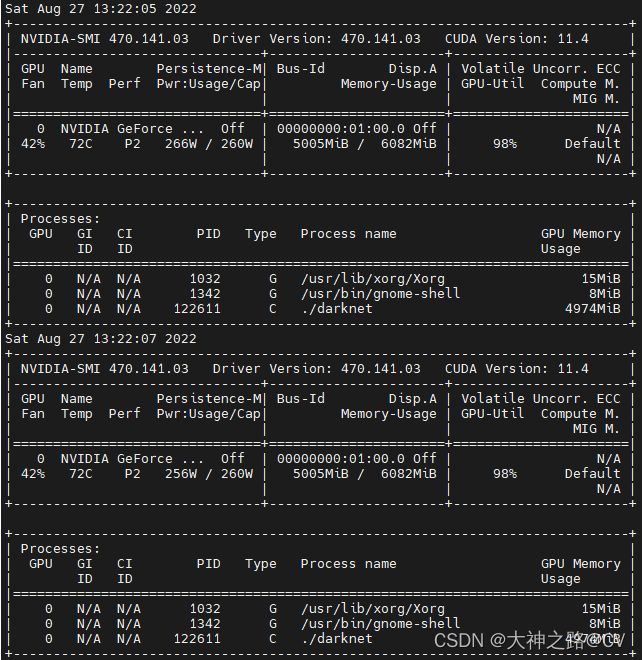The image size is (642, 660).
Task: Click 98% GPU utilization in the 13:22:07 output
Action: pyautogui.click(x=505, y=474)
